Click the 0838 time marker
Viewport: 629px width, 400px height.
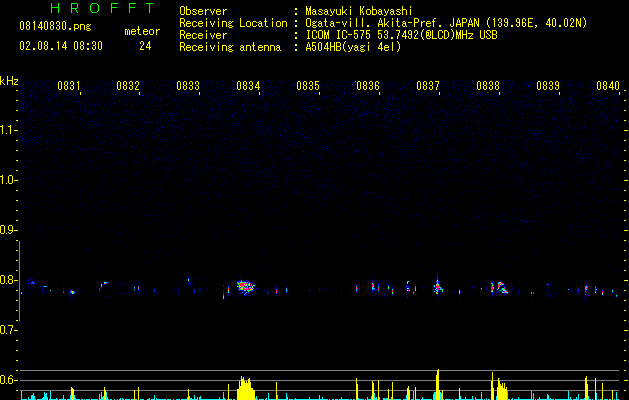point(488,86)
